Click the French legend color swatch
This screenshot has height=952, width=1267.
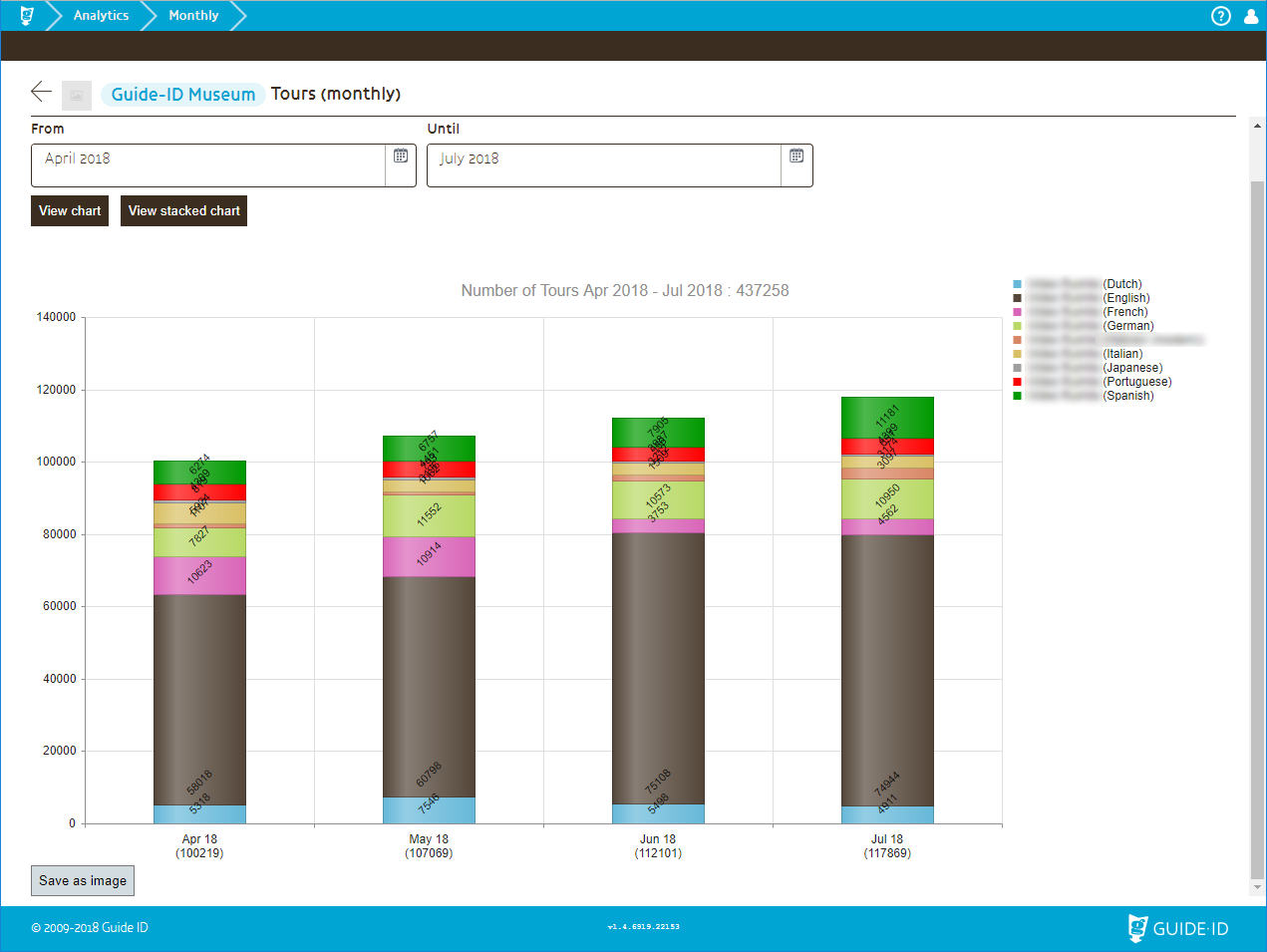1017,312
